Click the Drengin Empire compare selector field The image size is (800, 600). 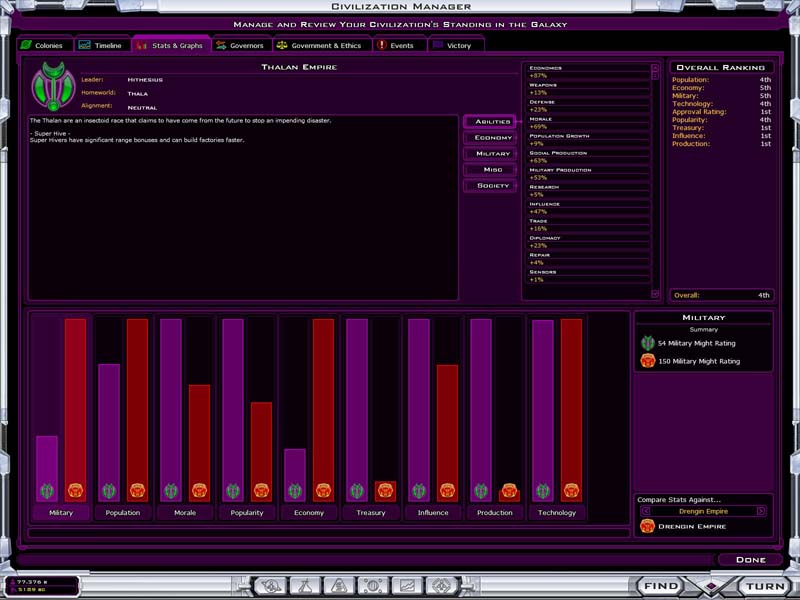tap(704, 511)
